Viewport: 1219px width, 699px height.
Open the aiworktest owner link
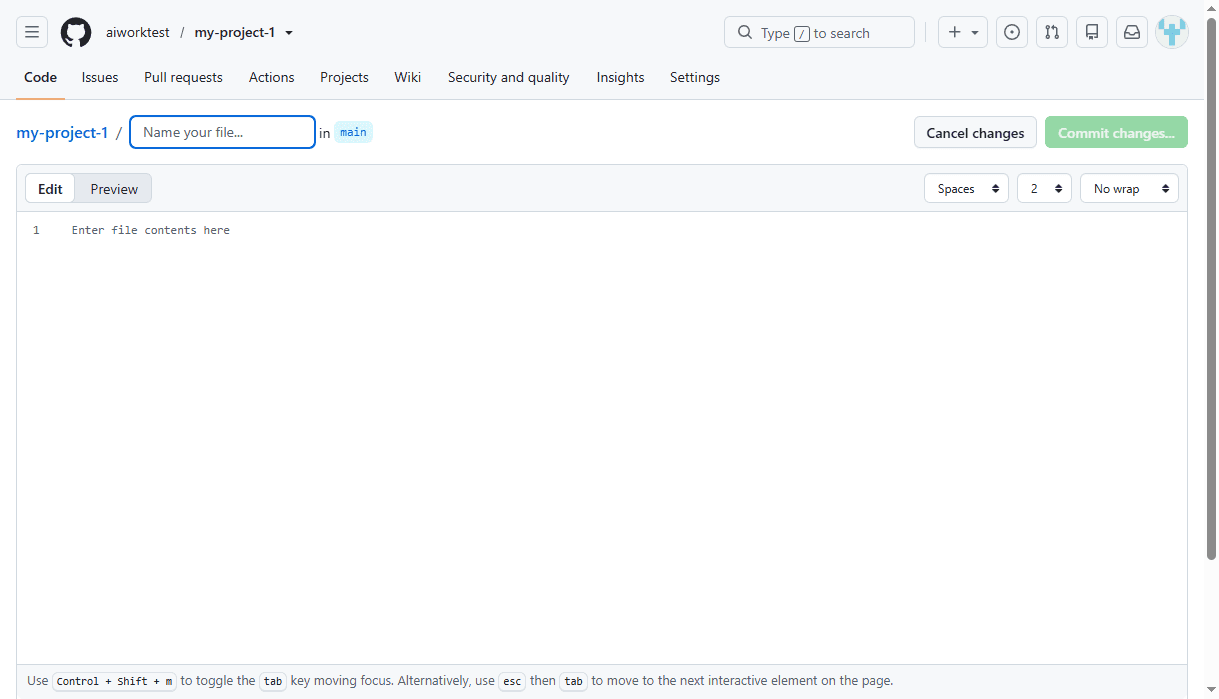pos(138,33)
